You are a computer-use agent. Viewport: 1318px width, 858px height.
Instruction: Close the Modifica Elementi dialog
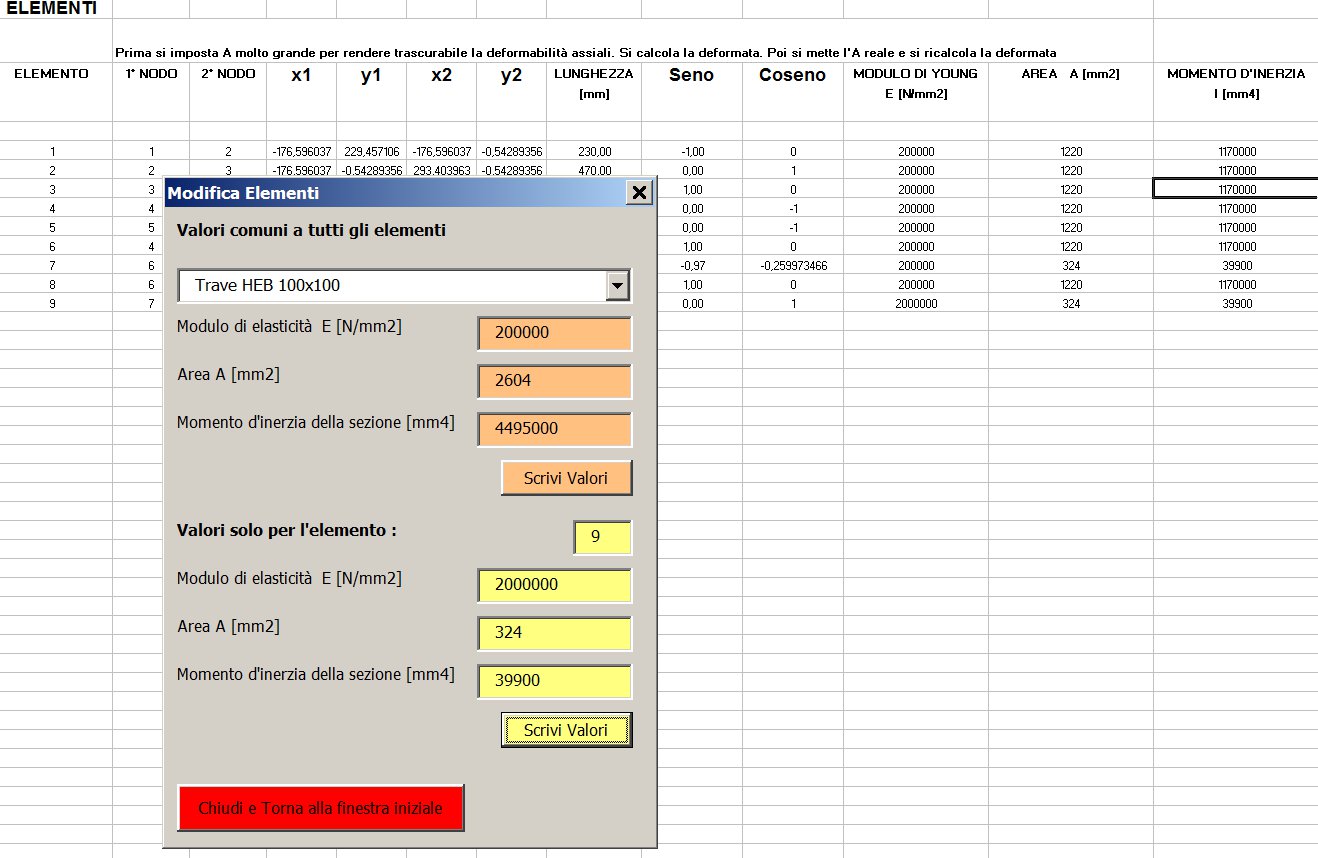coord(640,193)
